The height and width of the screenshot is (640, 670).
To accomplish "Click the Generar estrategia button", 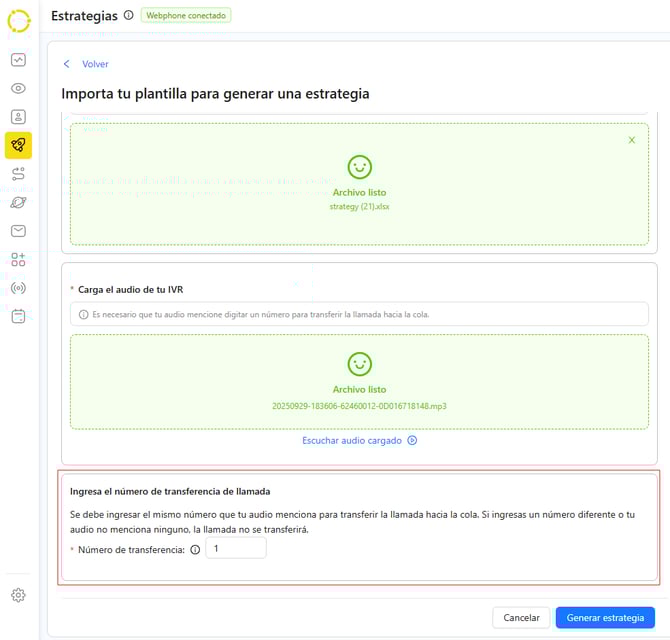I will [x=605, y=618].
